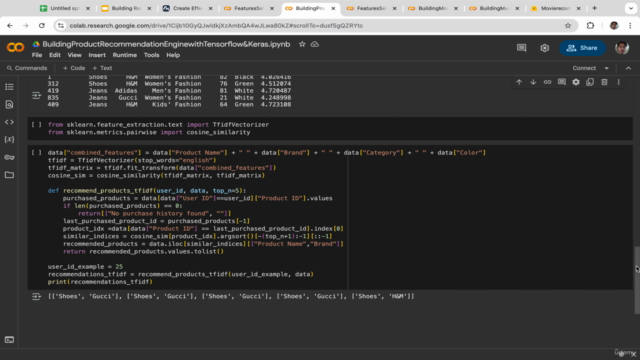Rename the notebook title field
The image size is (640, 360).
click(166, 44)
